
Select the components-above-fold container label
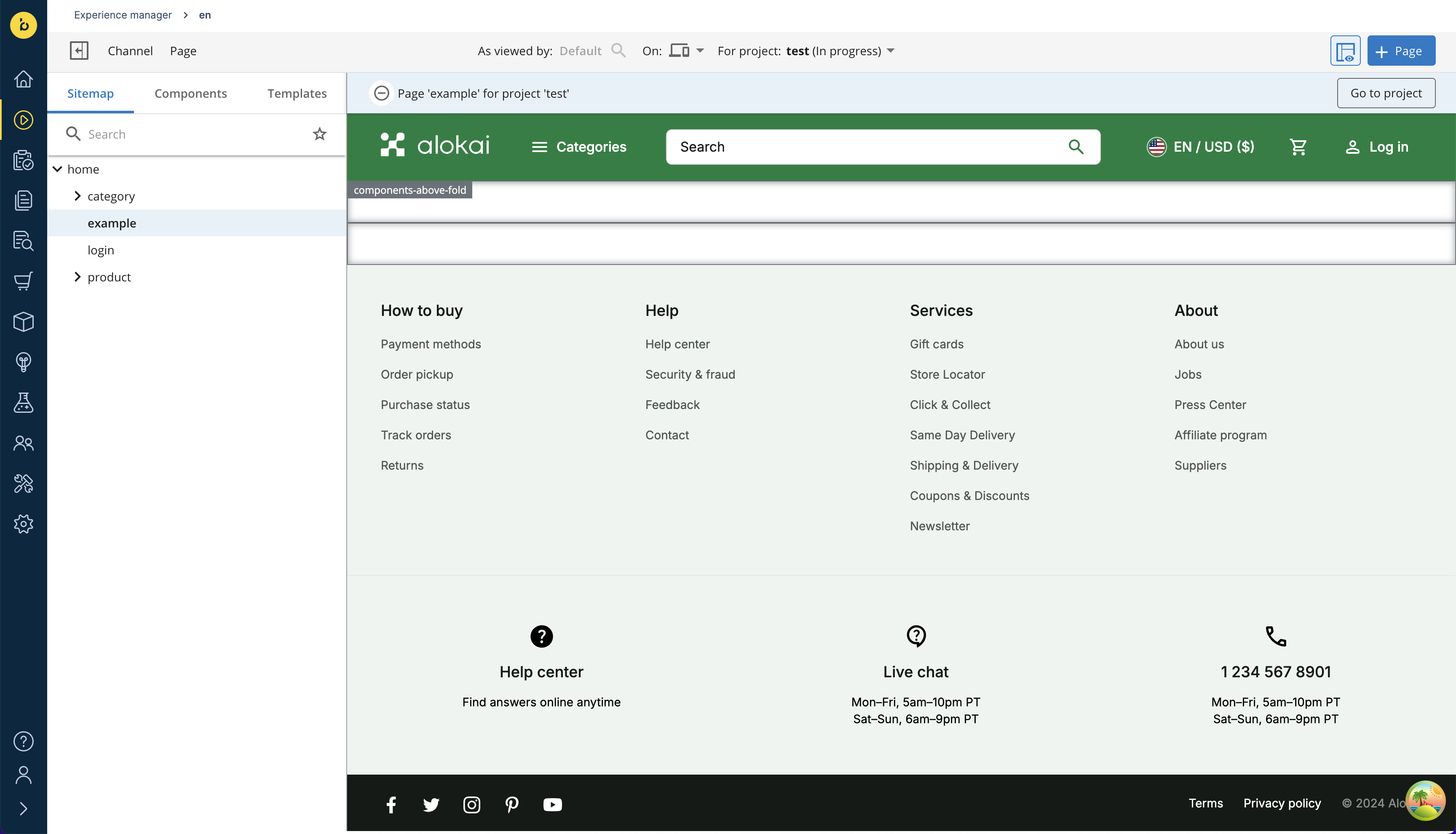409,190
